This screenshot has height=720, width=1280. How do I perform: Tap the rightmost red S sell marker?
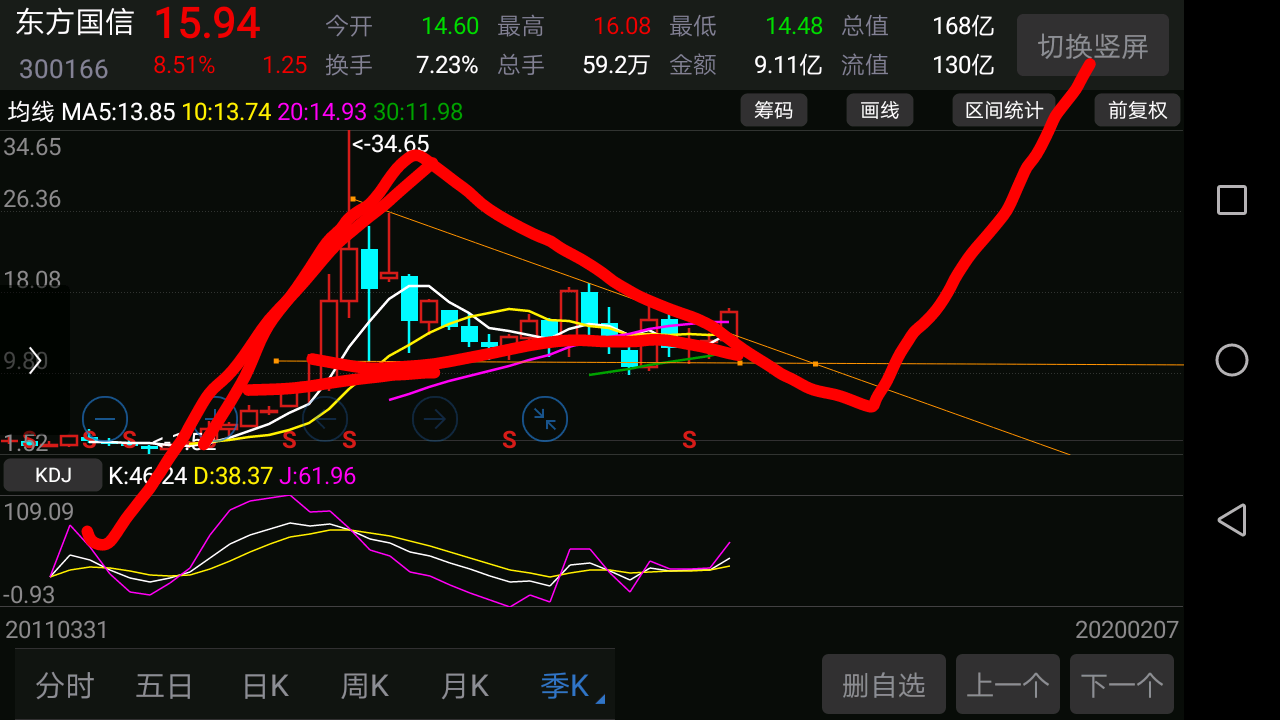click(689, 439)
